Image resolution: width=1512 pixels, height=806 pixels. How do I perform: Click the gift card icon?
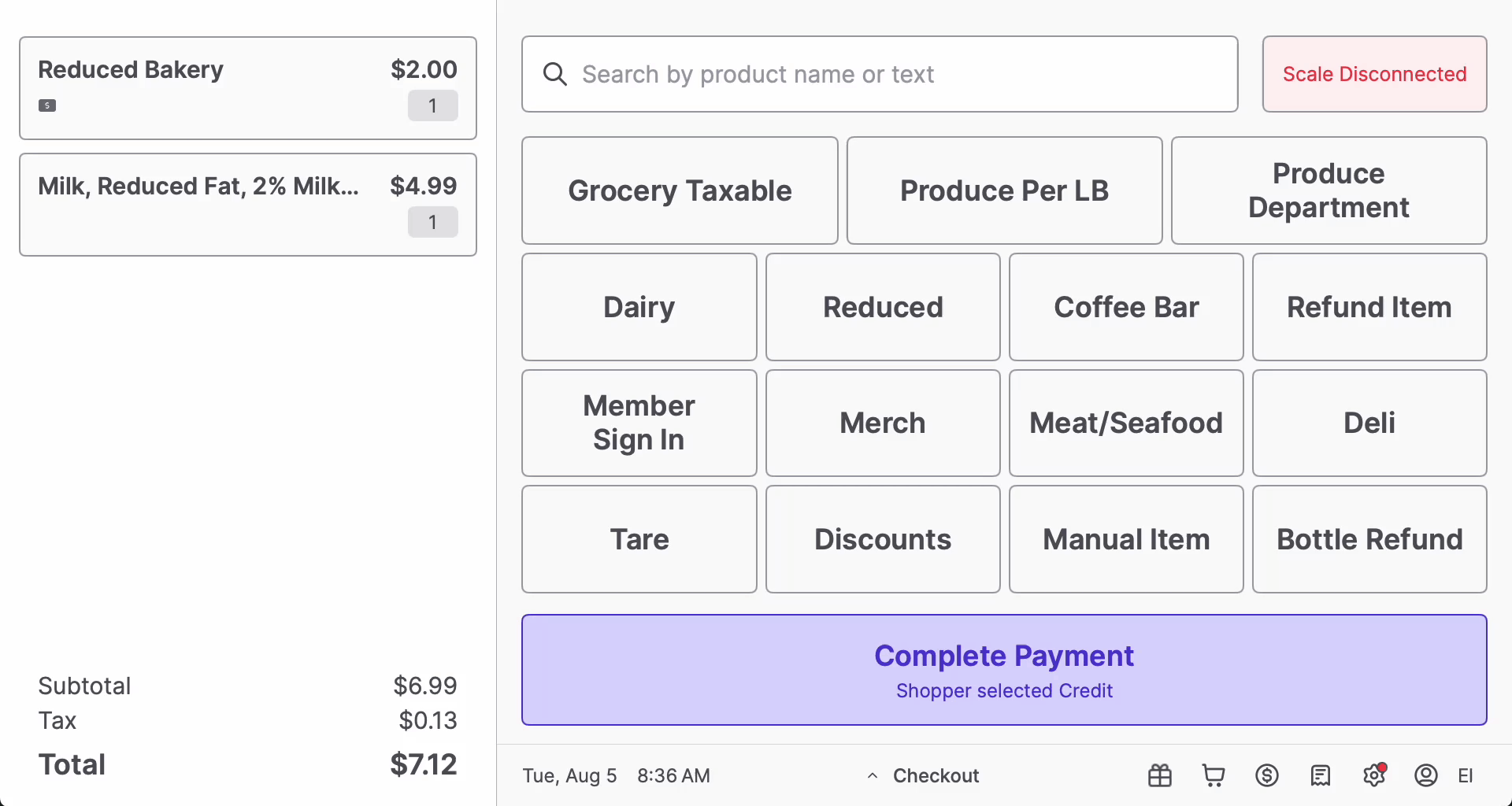1159,776
